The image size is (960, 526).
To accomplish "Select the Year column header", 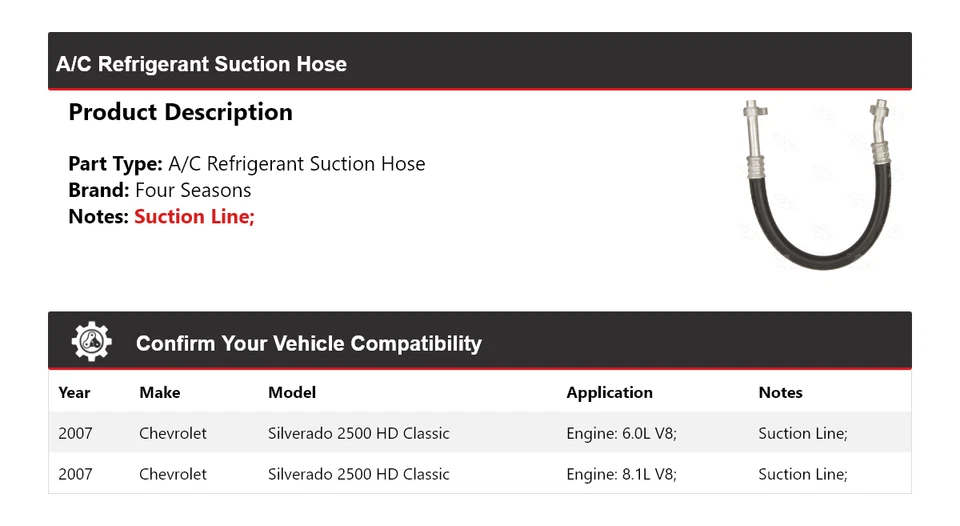I will click(74, 393).
